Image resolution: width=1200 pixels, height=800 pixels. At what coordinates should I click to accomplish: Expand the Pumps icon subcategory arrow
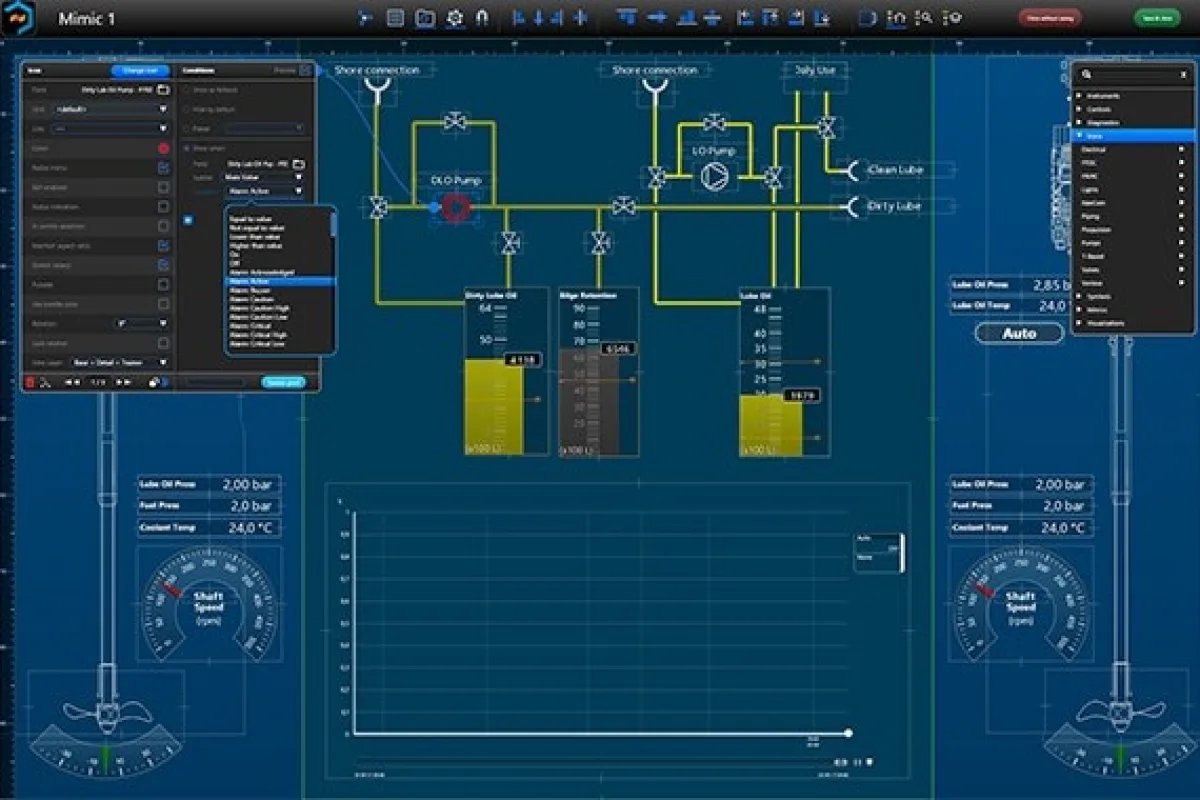1181,242
